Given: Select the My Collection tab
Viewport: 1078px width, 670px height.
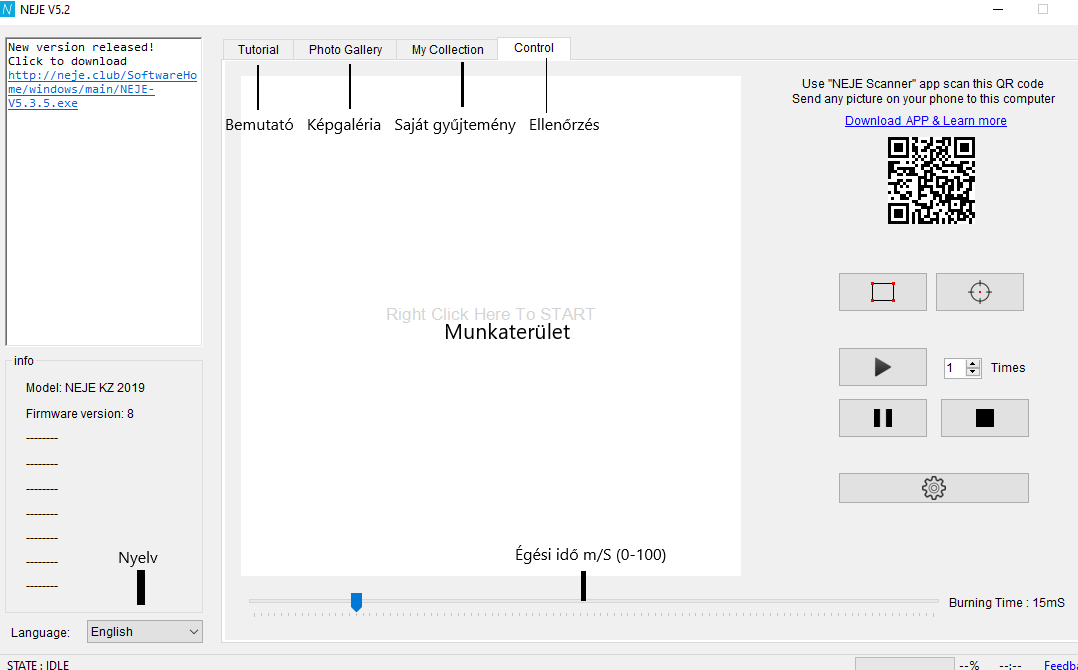Looking at the screenshot, I should tap(447, 50).
